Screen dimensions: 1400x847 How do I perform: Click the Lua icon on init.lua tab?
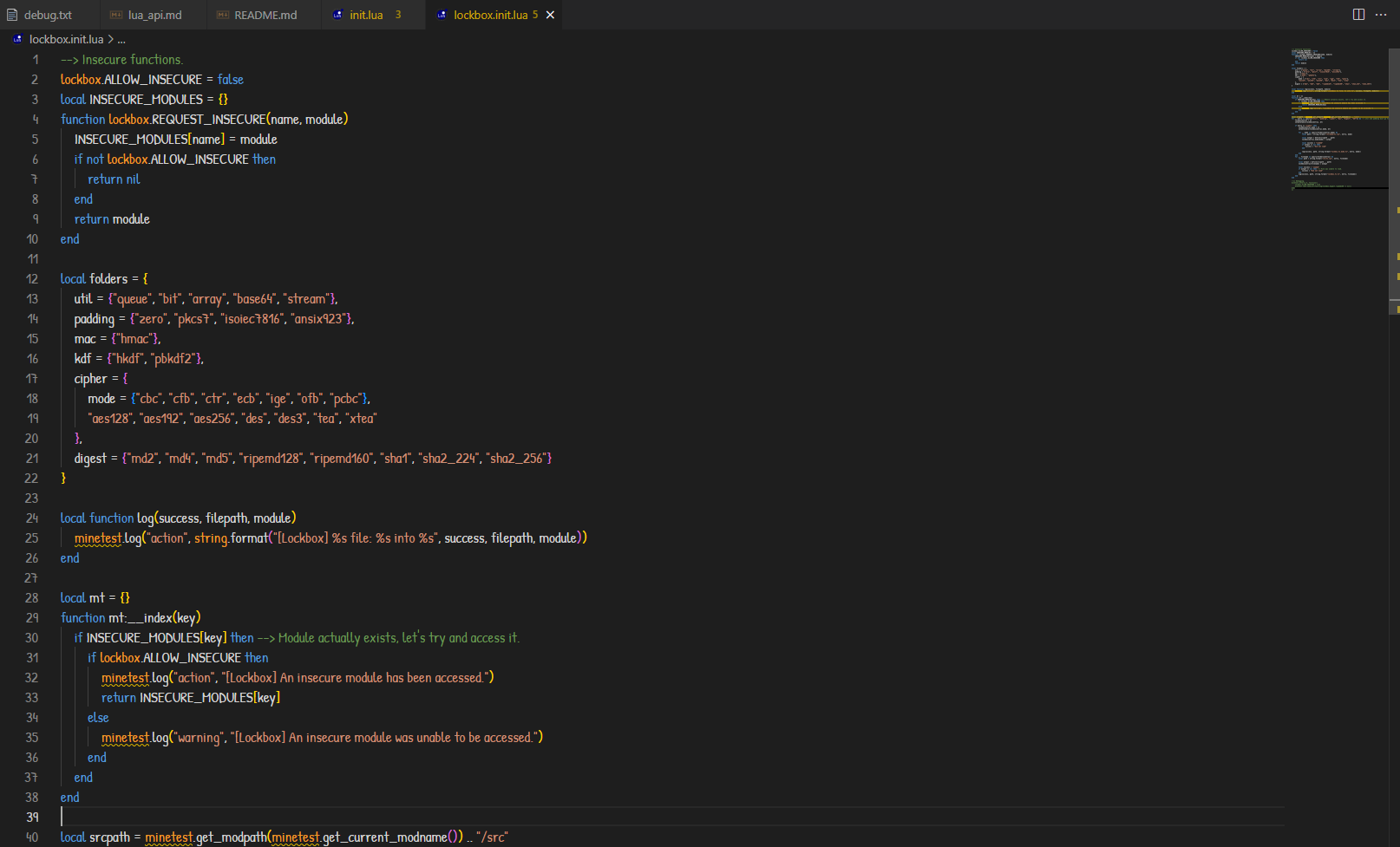click(x=338, y=15)
